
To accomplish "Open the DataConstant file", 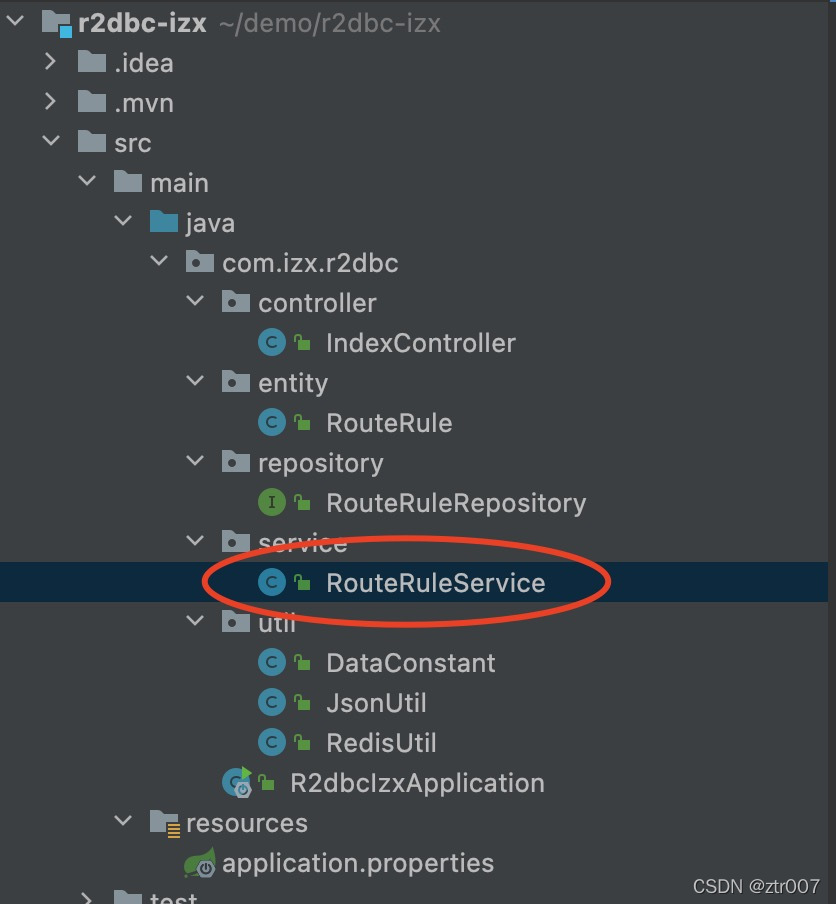I will (x=411, y=663).
